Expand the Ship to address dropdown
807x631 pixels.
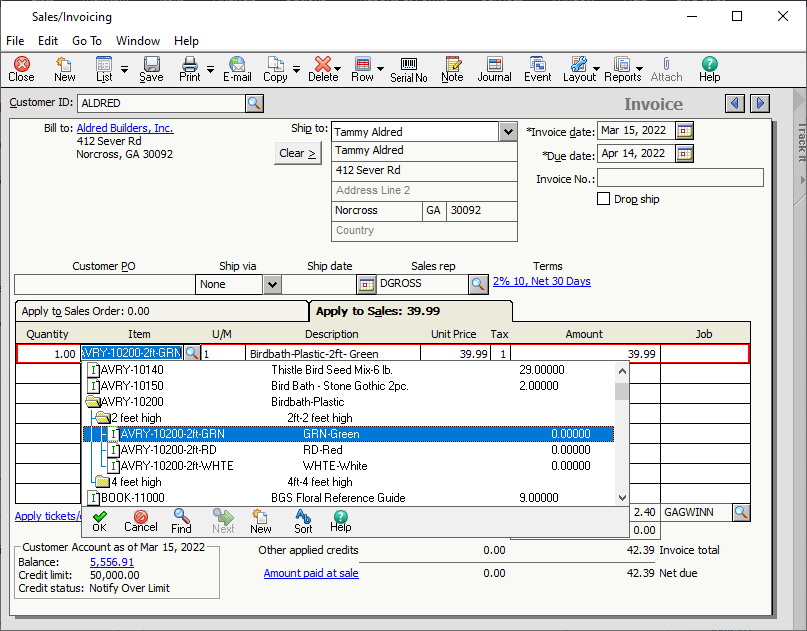pos(507,132)
